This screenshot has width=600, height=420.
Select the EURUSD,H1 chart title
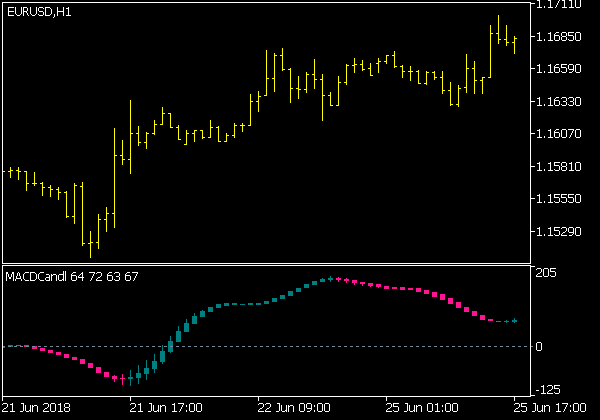coord(39,12)
